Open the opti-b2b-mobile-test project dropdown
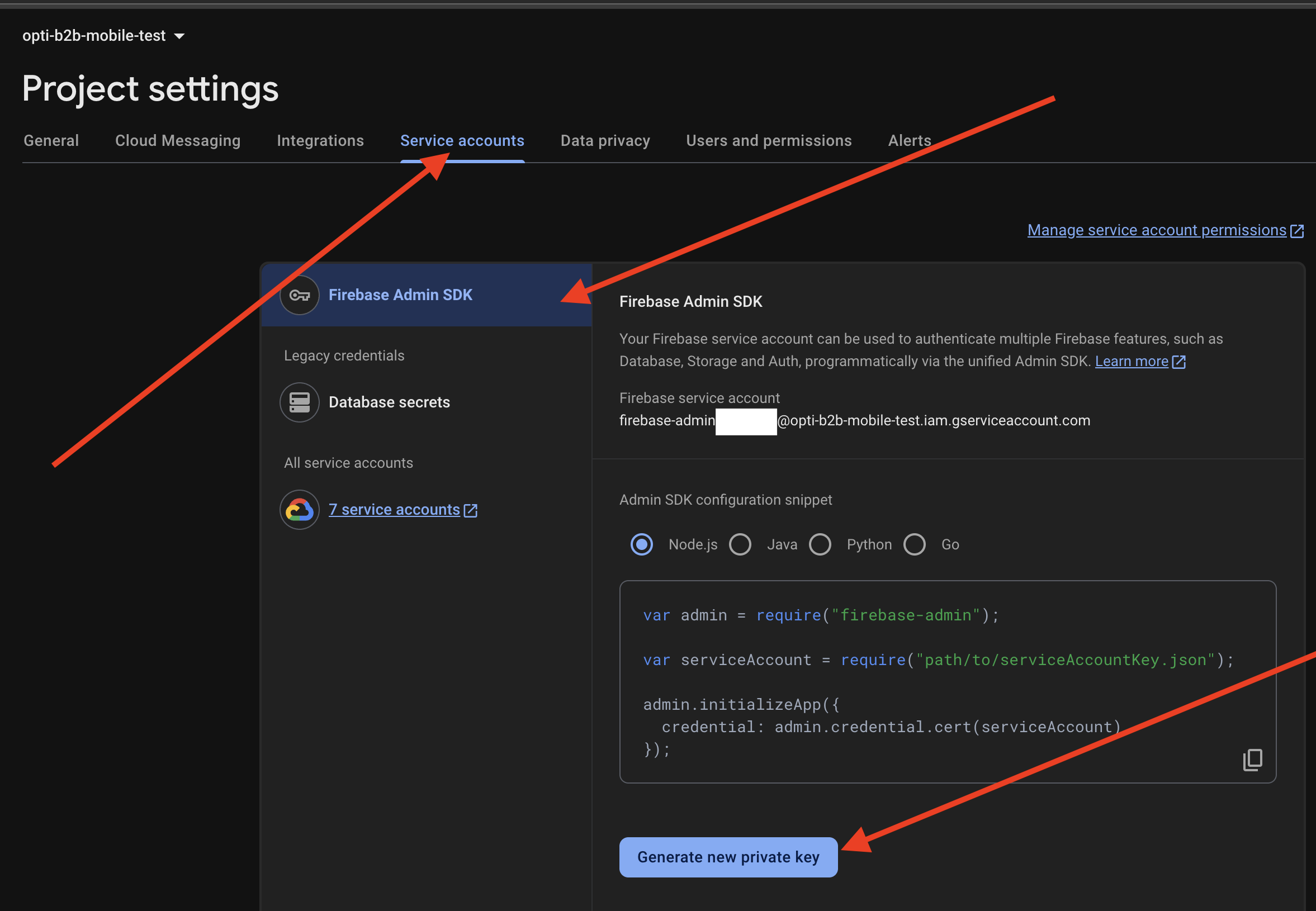The height and width of the screenshot is (911, 1316). point(104,36)
